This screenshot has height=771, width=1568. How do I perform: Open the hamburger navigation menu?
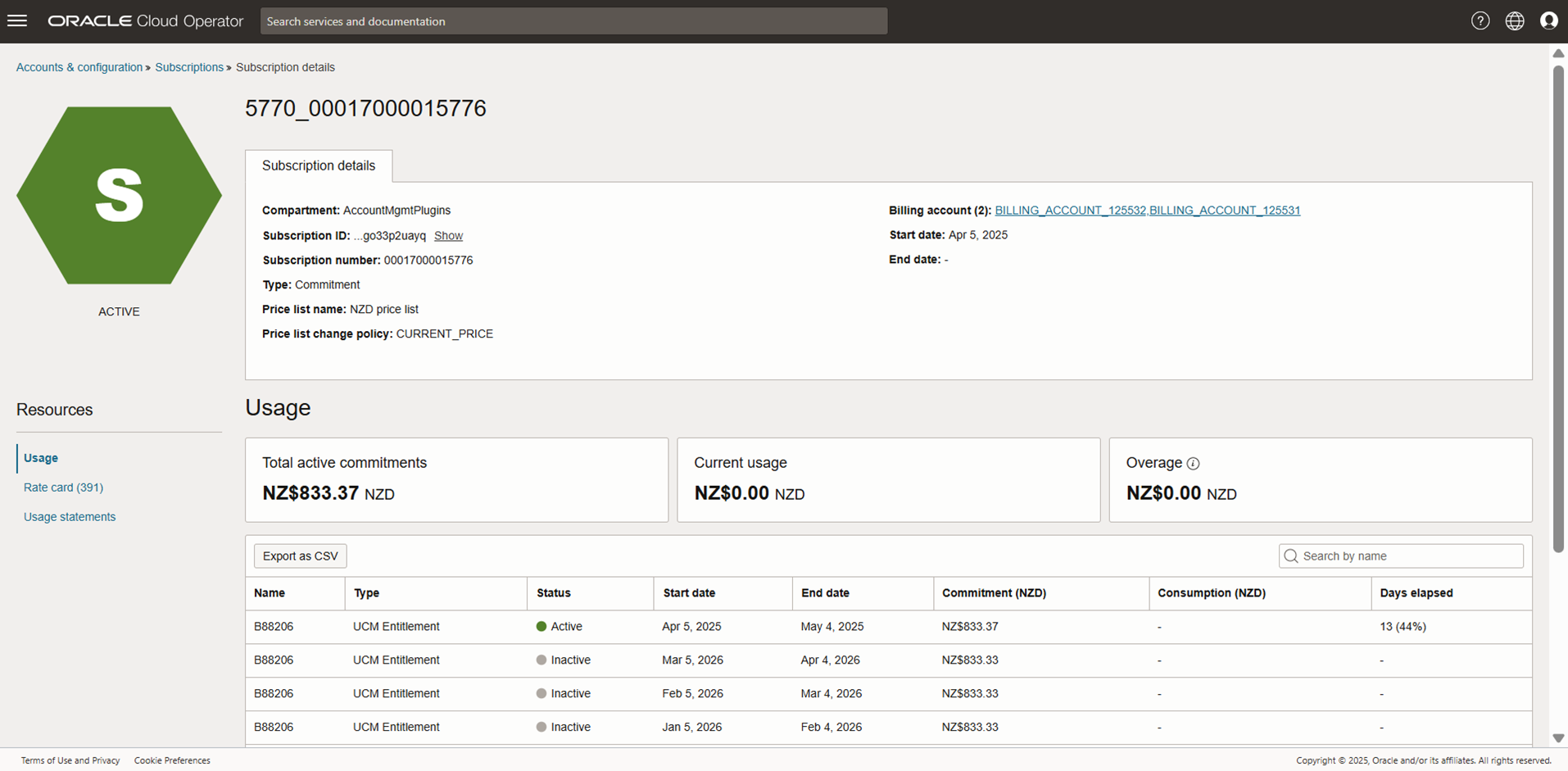[17, 21]
